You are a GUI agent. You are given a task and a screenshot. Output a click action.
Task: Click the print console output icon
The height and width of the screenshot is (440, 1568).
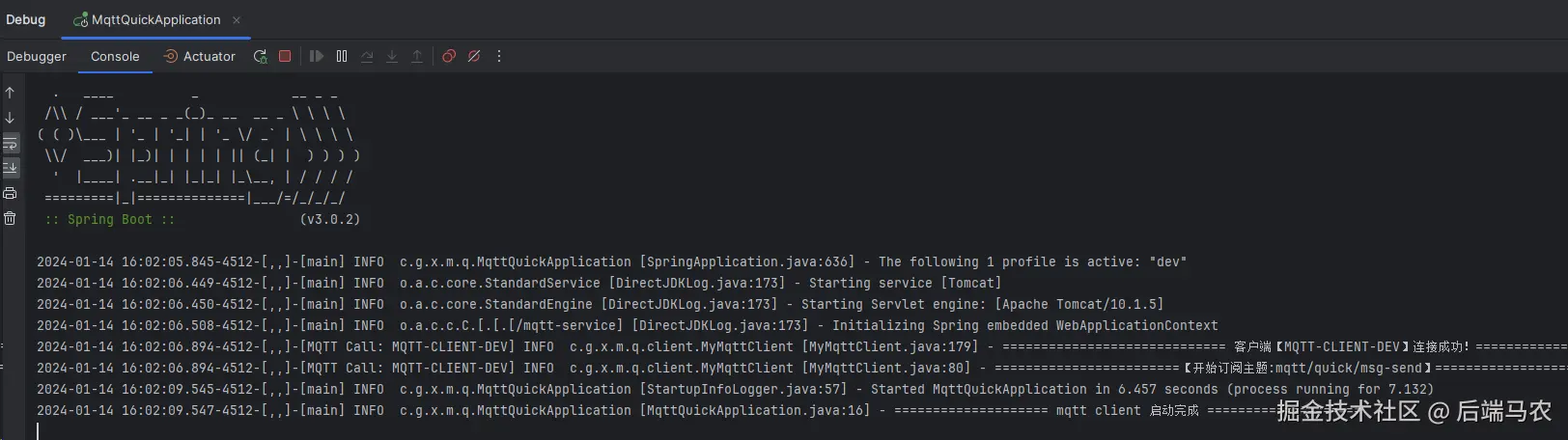[10, 193]
